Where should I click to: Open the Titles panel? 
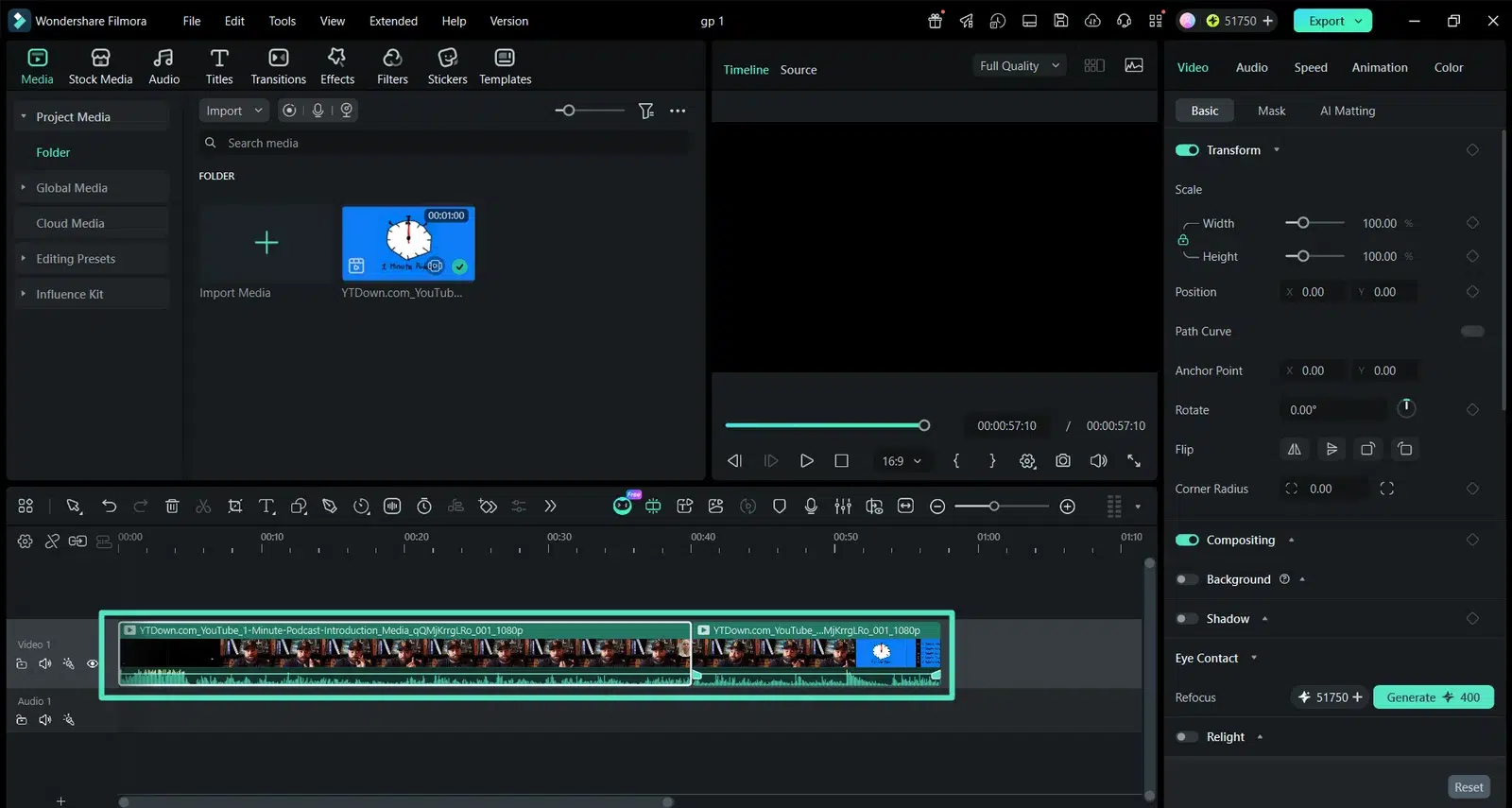click(219, 67)
